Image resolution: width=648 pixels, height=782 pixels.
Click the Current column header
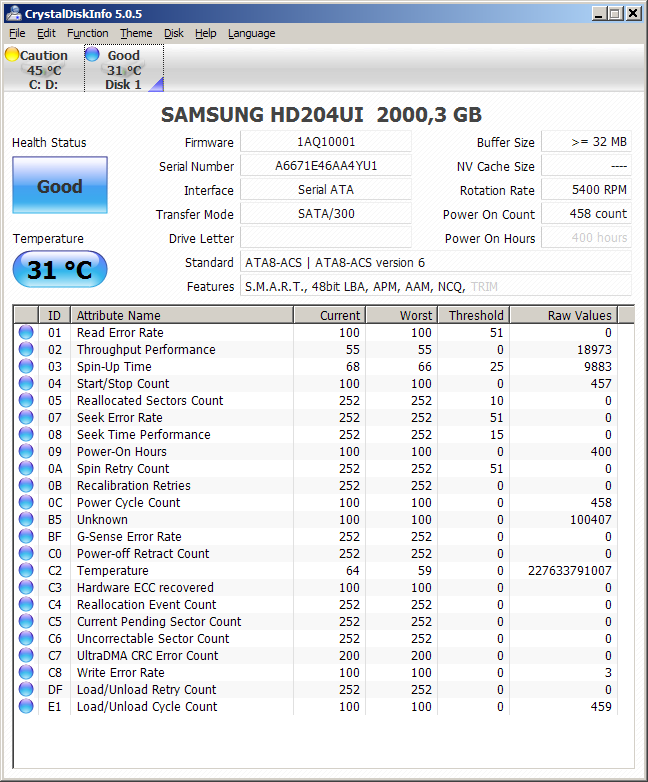330,315
